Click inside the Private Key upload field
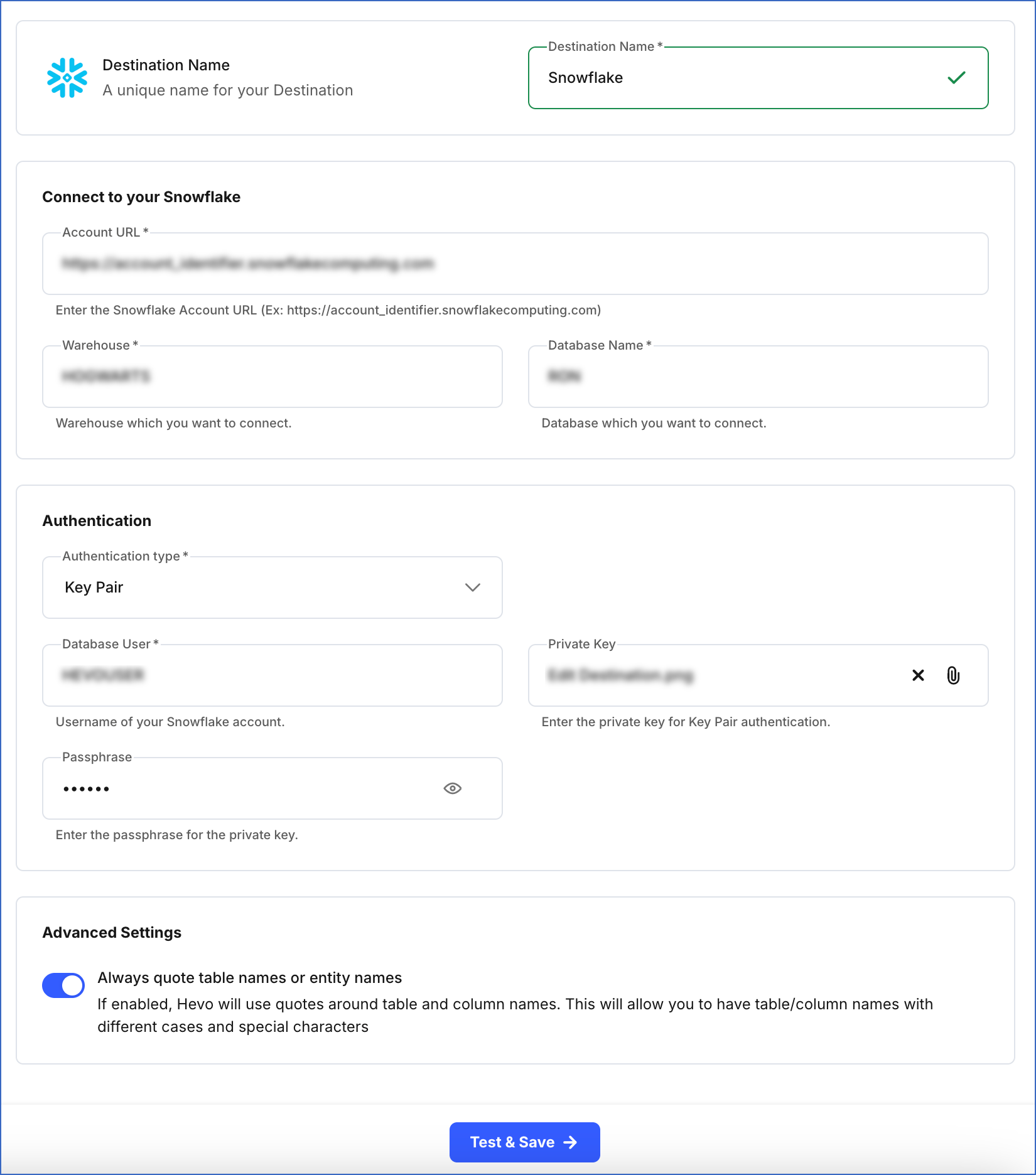 click(722, 675)
